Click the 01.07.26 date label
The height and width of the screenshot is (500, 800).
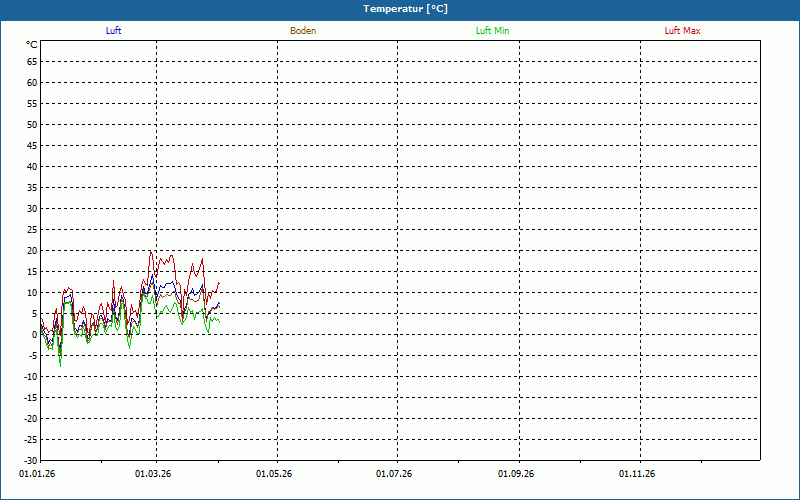point(394,473)
